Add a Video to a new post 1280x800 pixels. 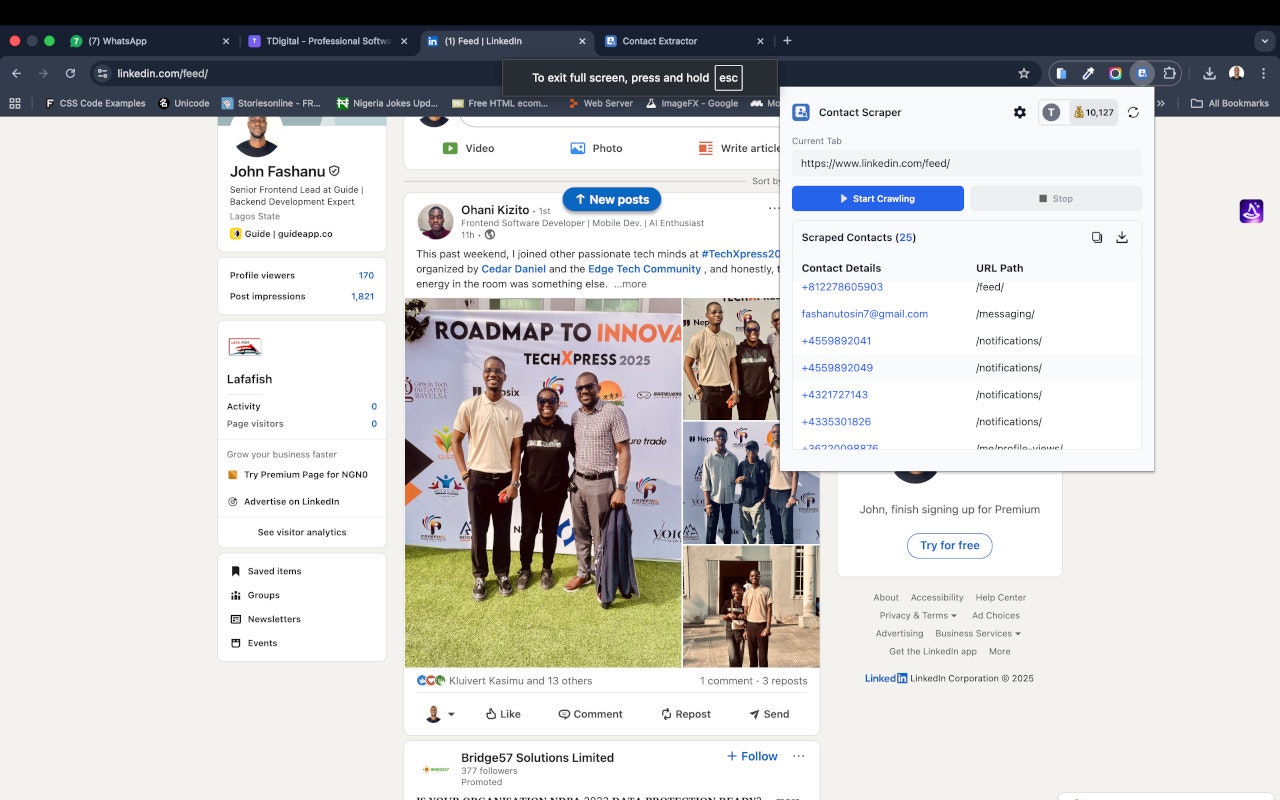pyautogui.click(x=468, y=148)
